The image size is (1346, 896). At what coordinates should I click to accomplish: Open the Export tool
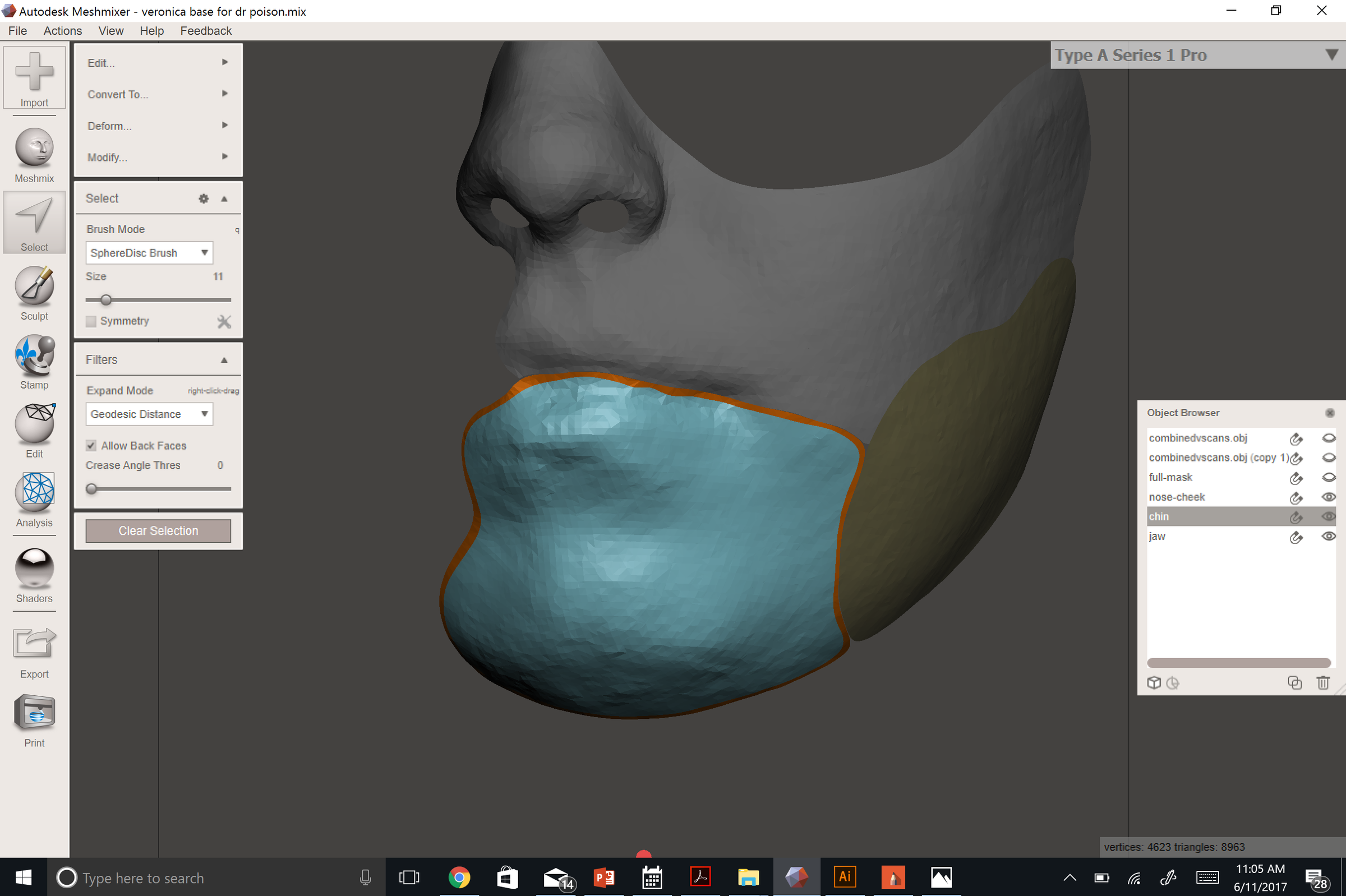[x=34, y=649]
